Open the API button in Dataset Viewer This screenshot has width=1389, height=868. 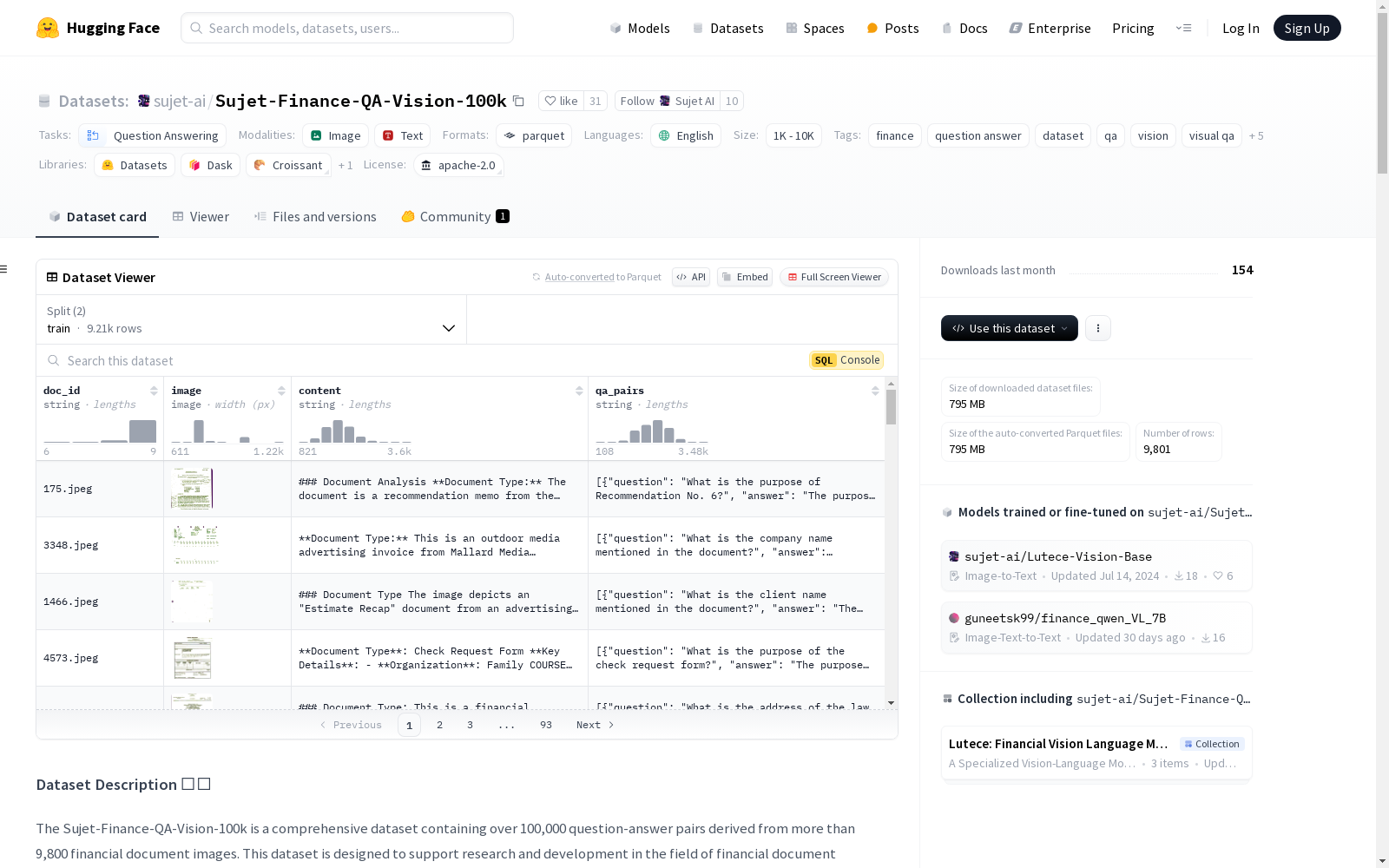[x=691, y=277]
